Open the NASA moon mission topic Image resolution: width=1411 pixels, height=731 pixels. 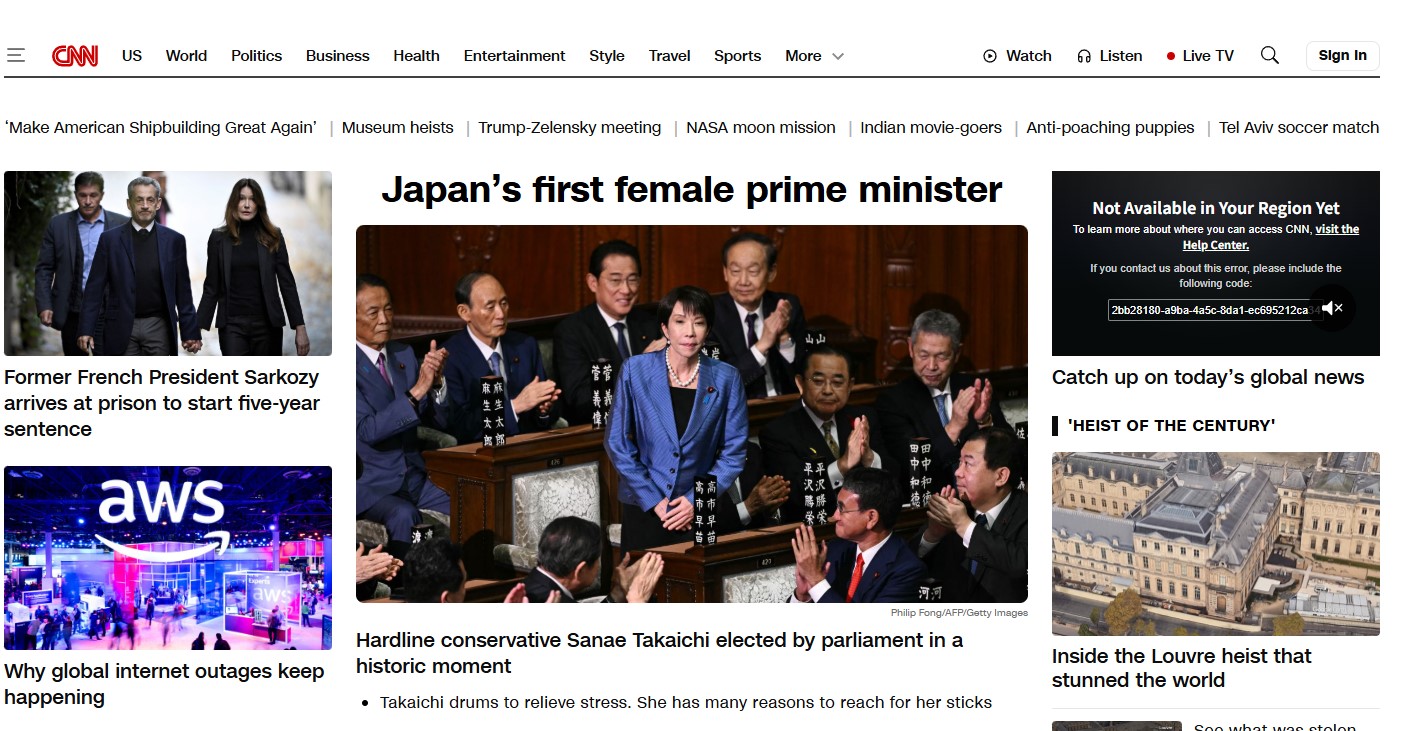761,127
